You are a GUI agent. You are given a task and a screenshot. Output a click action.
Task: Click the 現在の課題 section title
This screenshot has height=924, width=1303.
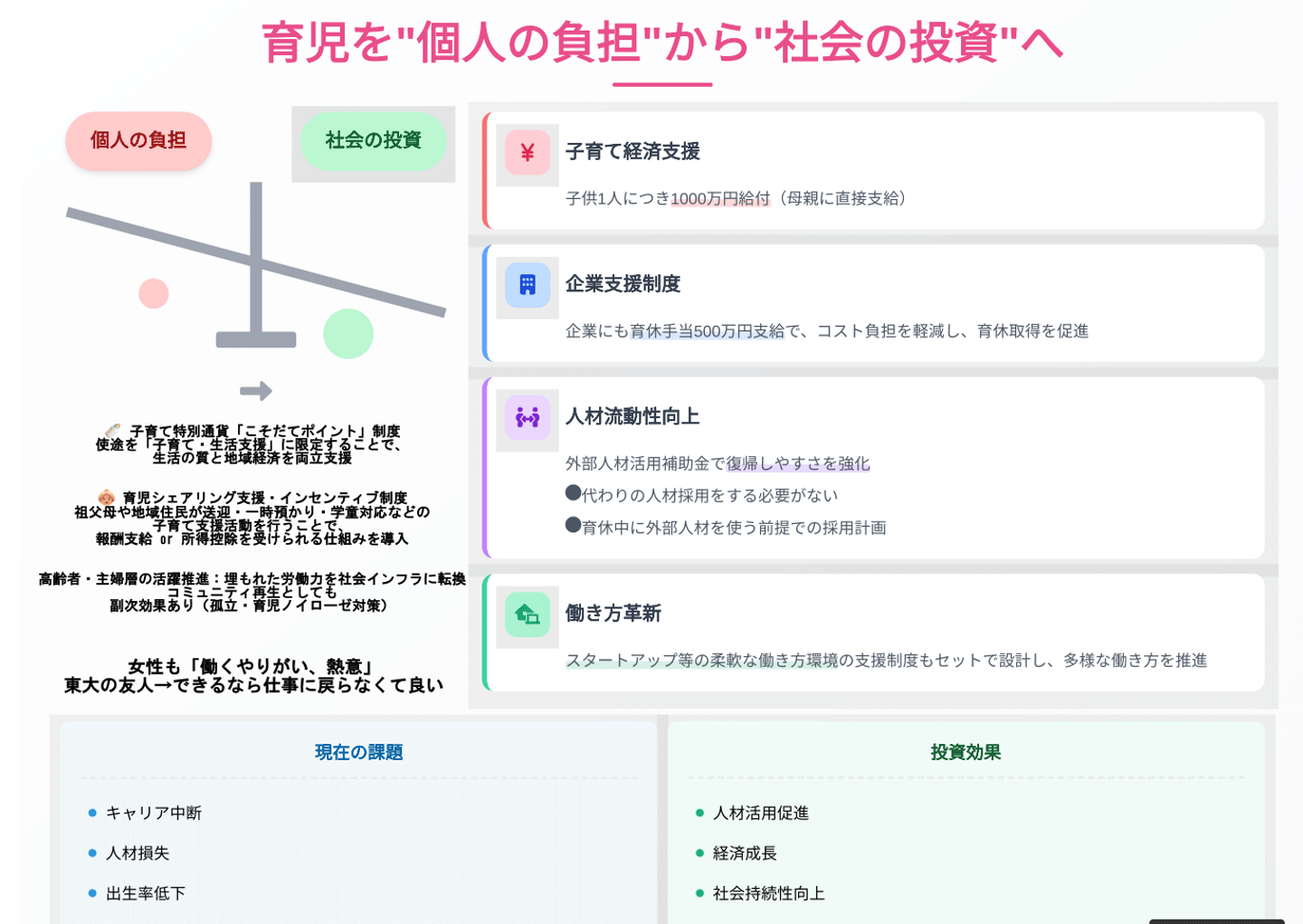[x=358, y=752]
